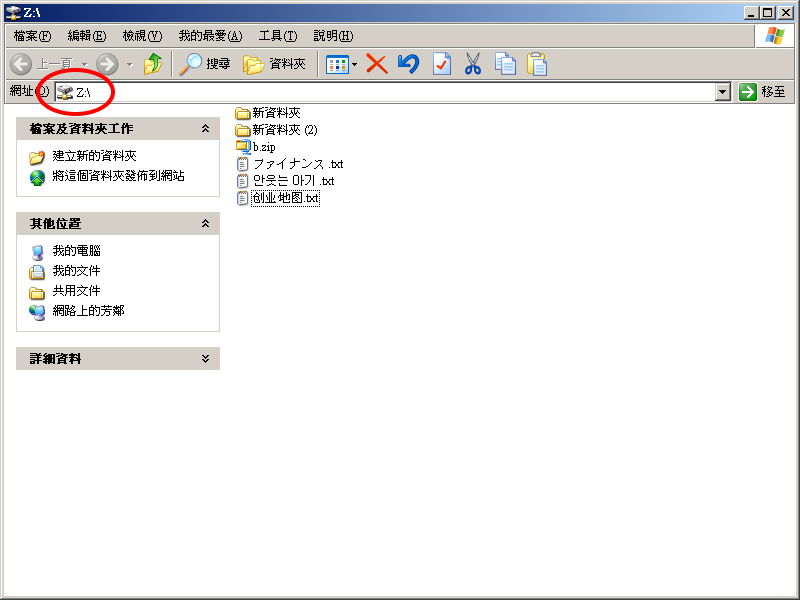Collapse the 檔案及資料夾工作 panel
Screen dimensions: 800x600
[x=205, y=129]
